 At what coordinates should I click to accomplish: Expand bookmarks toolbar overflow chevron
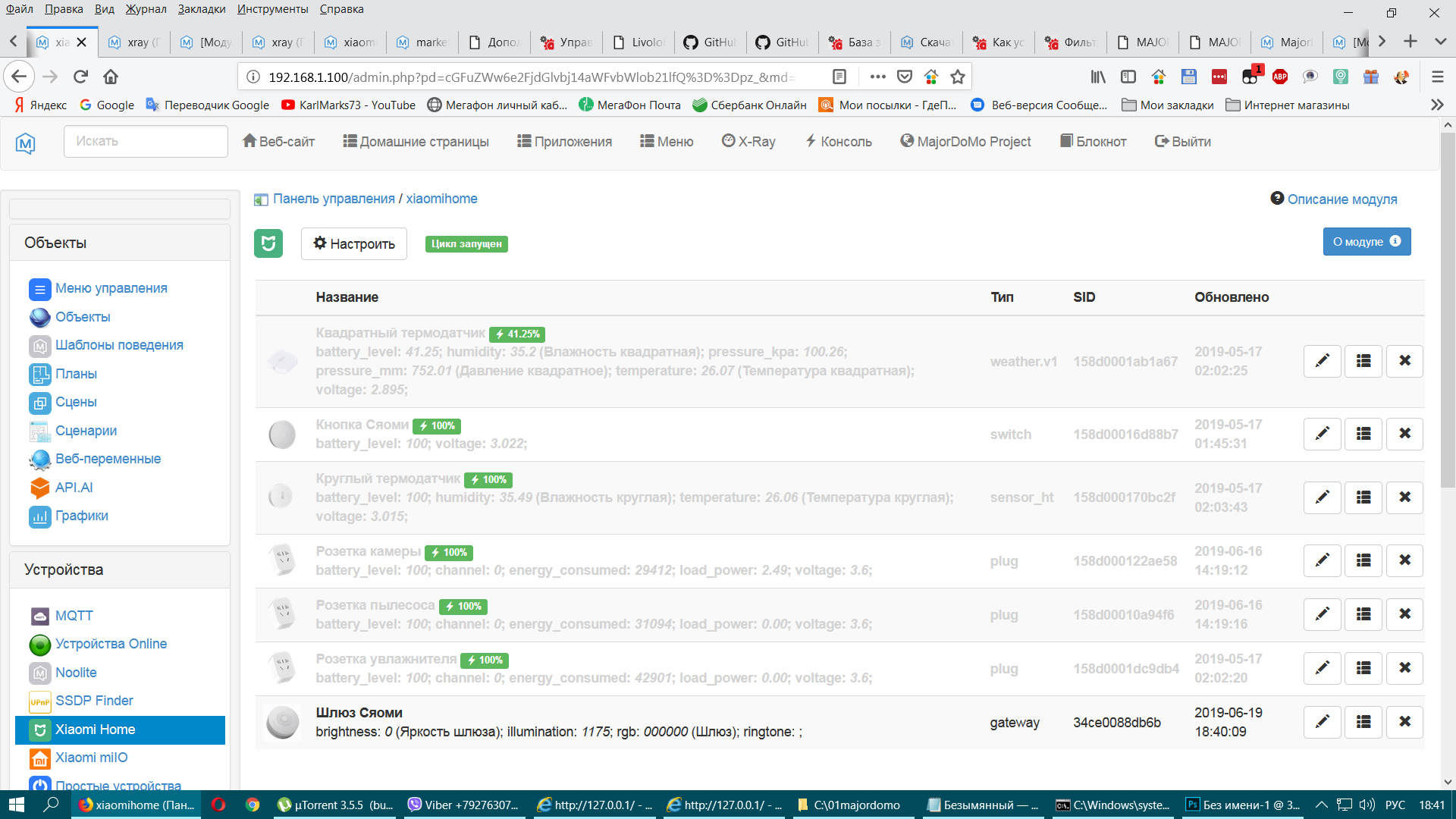point(1436,105)
